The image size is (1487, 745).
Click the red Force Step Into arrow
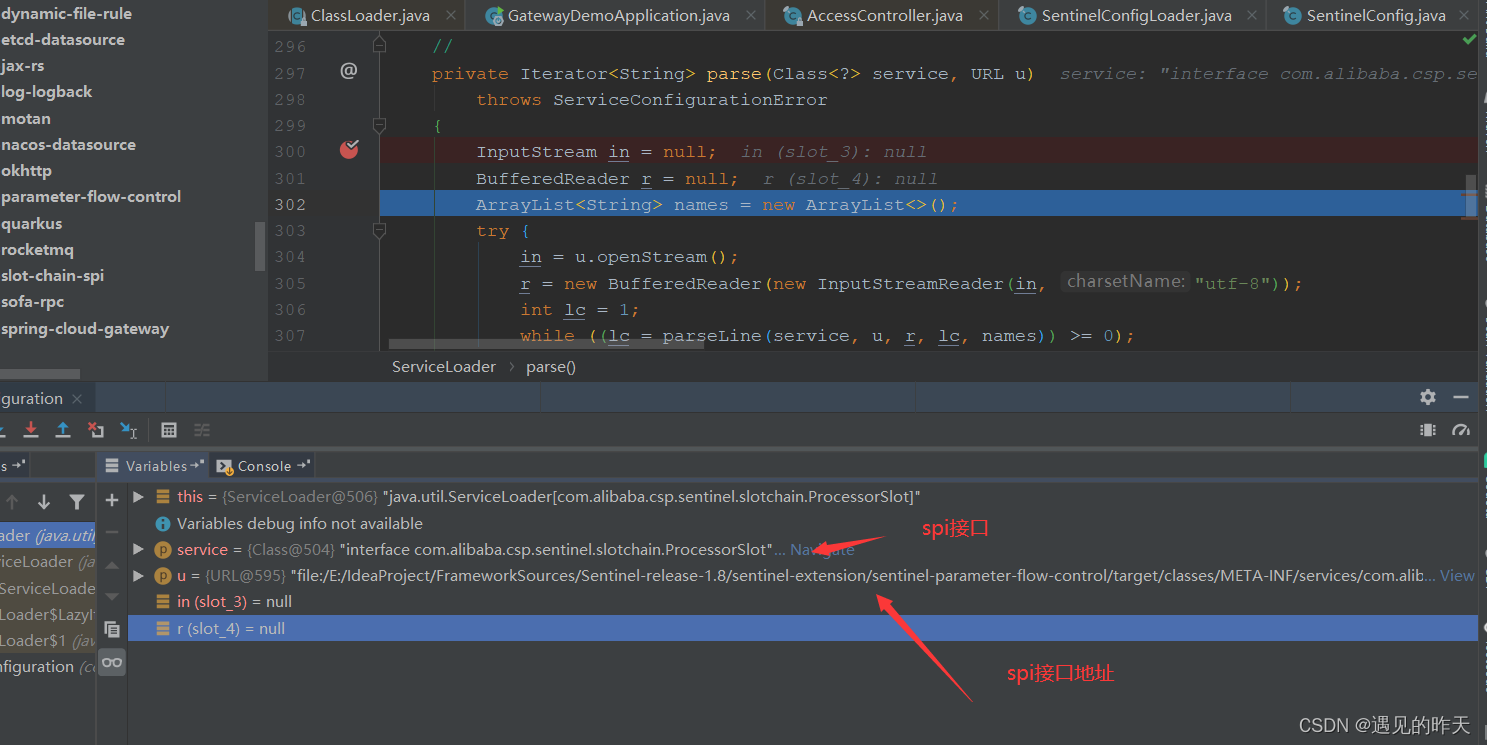pyautogui.click(x=31, y=429)
